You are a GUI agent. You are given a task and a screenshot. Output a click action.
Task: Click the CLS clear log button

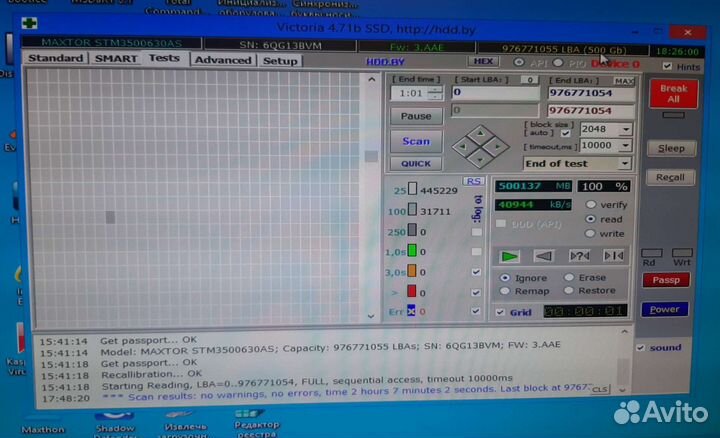(x=599, y=389)
